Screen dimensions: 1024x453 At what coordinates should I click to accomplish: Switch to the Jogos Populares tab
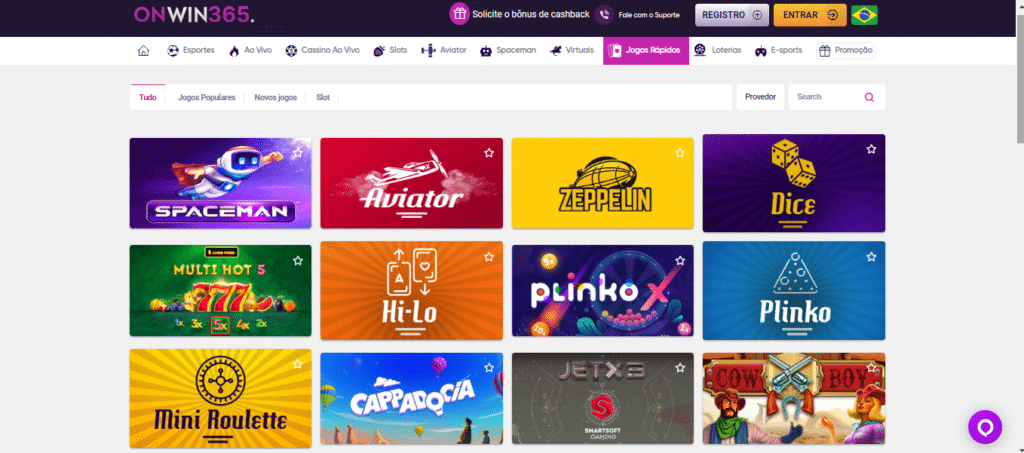tap(206, 97)
